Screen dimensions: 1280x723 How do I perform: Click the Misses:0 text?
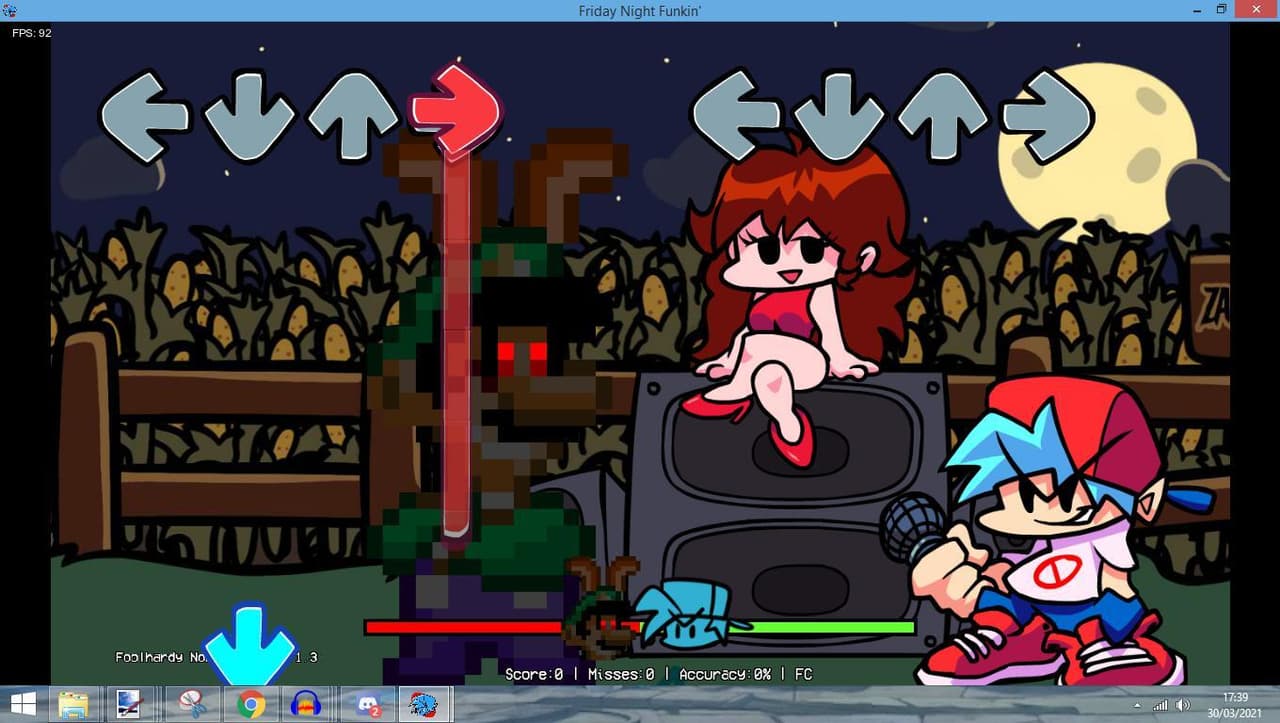(x=621, y=674)
